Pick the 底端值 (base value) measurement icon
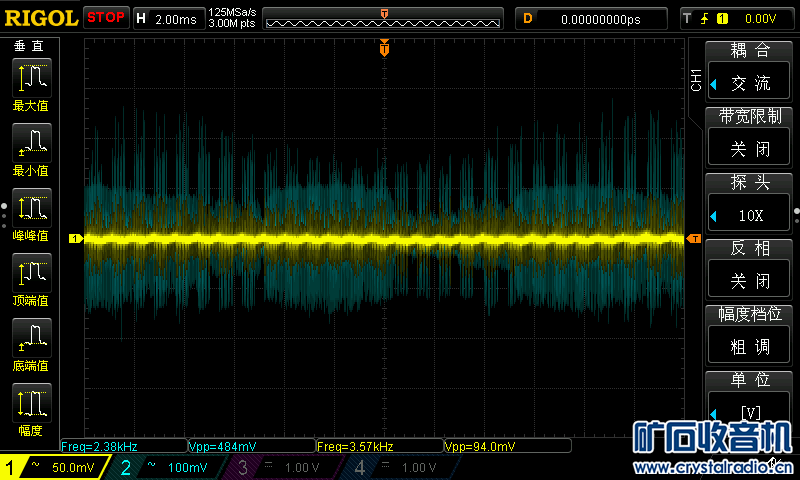 (x=31, y=338)
